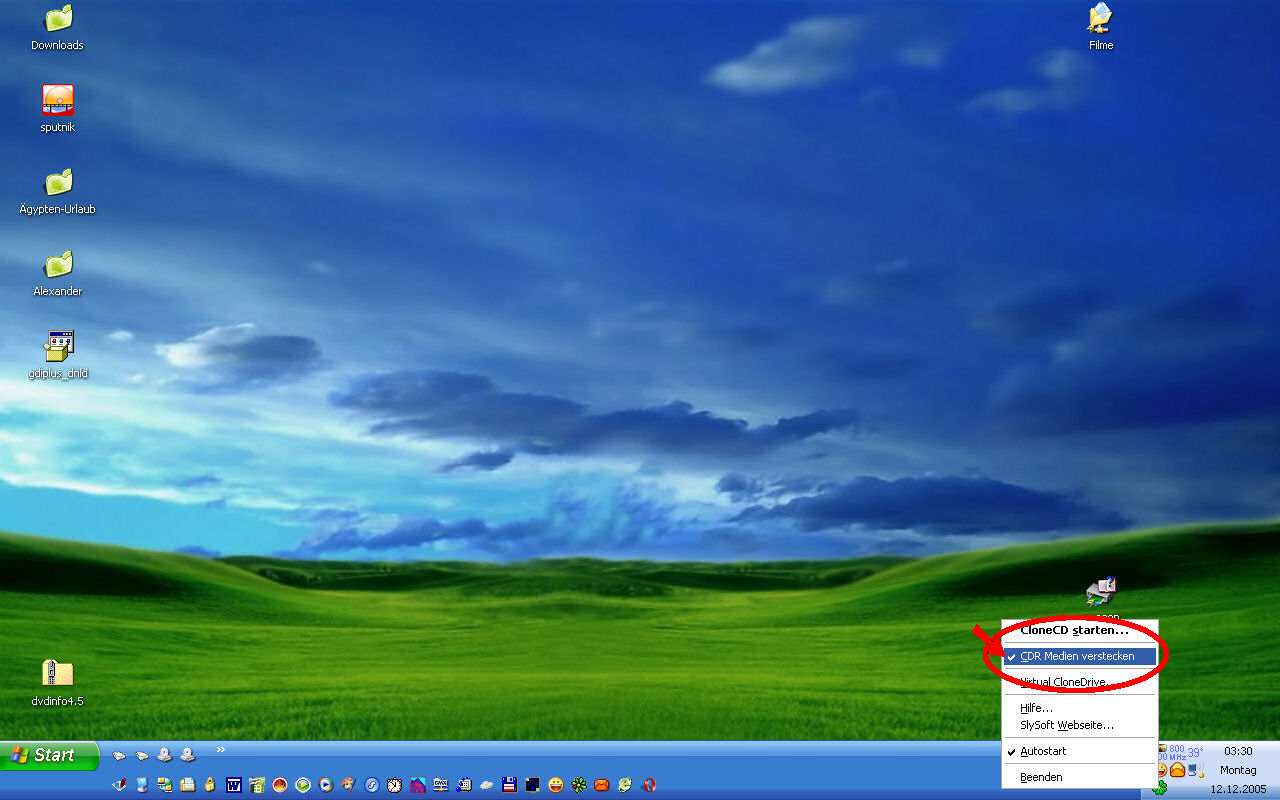Click the floppy disk taskbar icon
This screenshot has width=1280, height=800.
click(509, 785)
